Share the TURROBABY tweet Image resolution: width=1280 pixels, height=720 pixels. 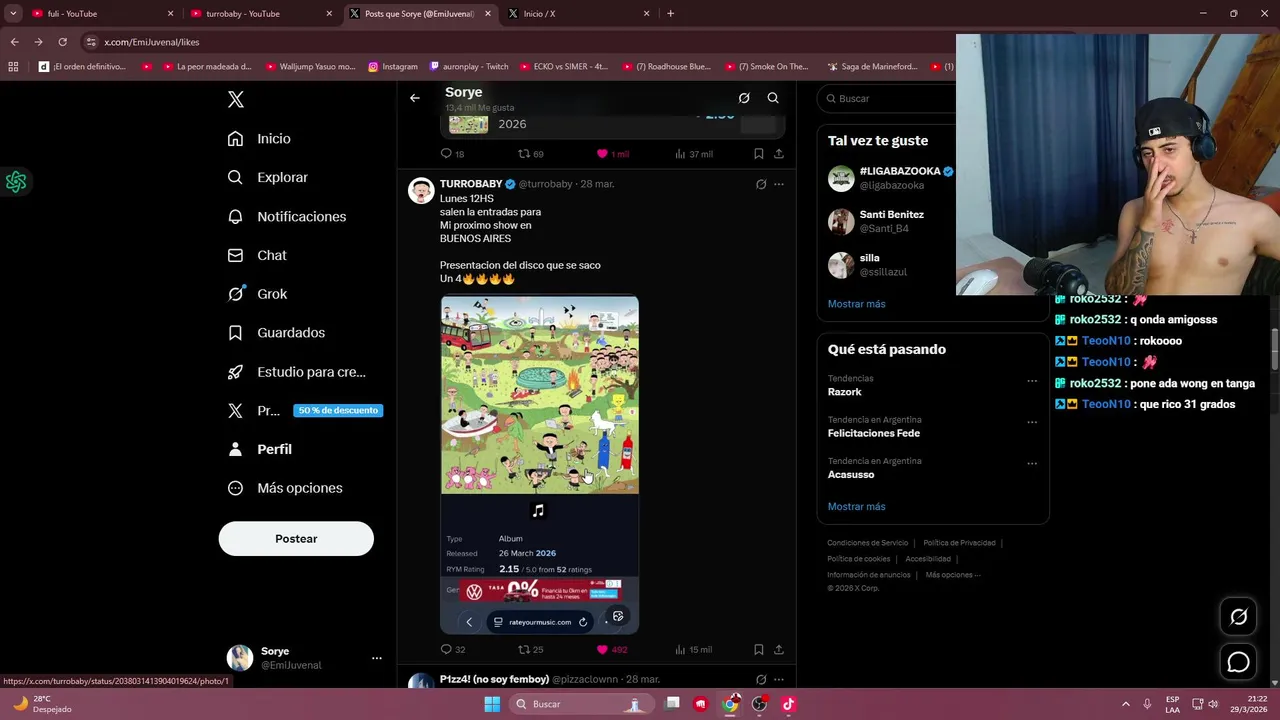point(779,649)
